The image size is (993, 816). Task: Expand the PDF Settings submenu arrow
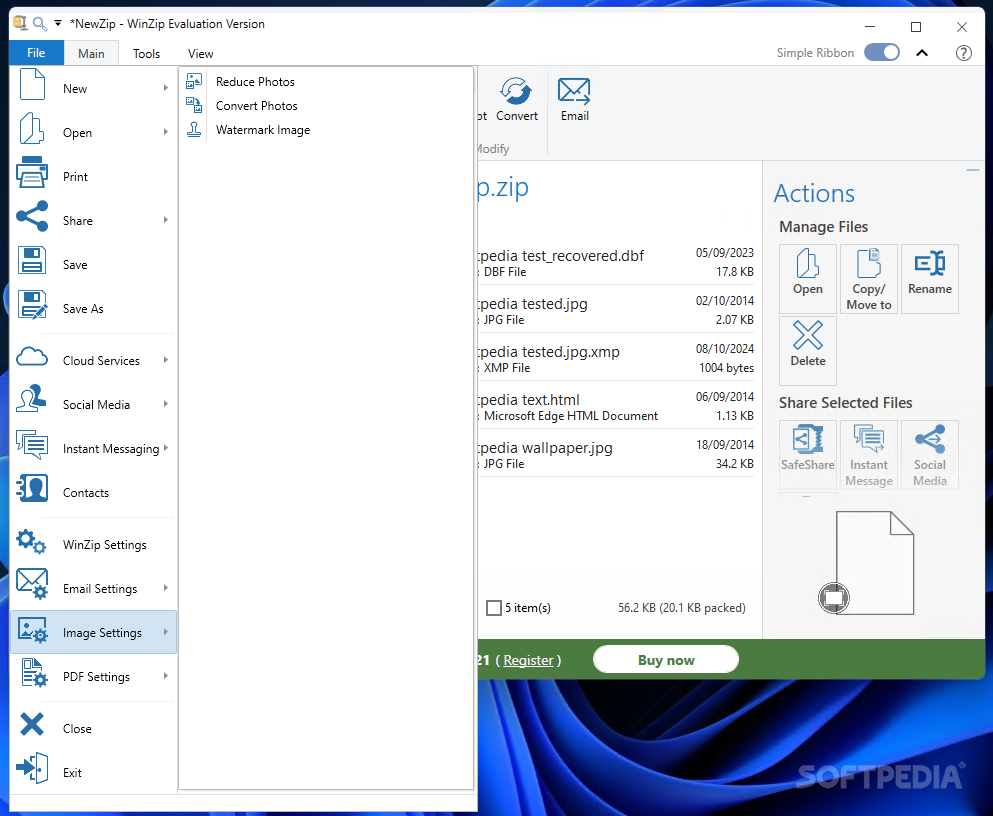[166, 675]
